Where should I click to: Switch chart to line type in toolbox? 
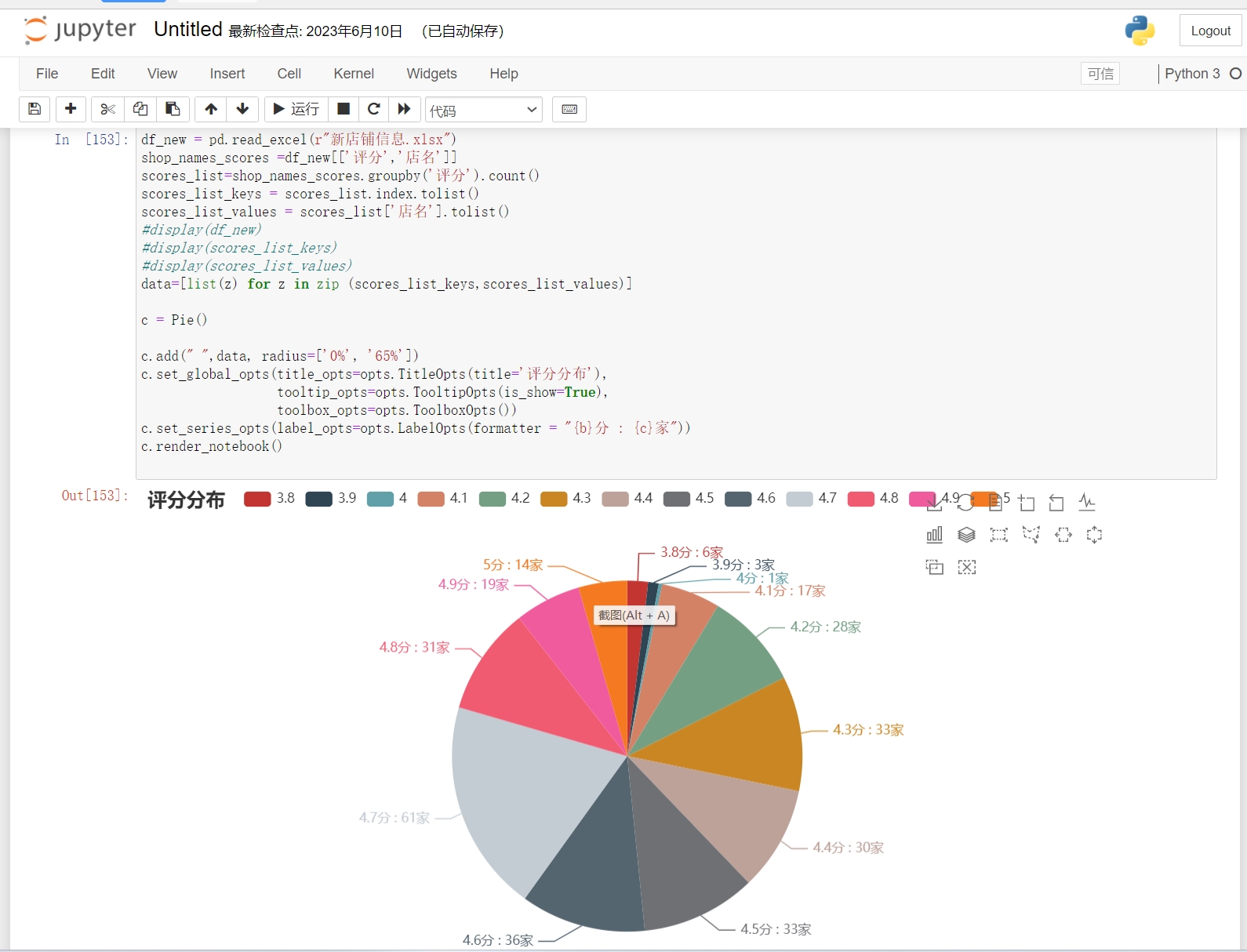point(1087,503)
